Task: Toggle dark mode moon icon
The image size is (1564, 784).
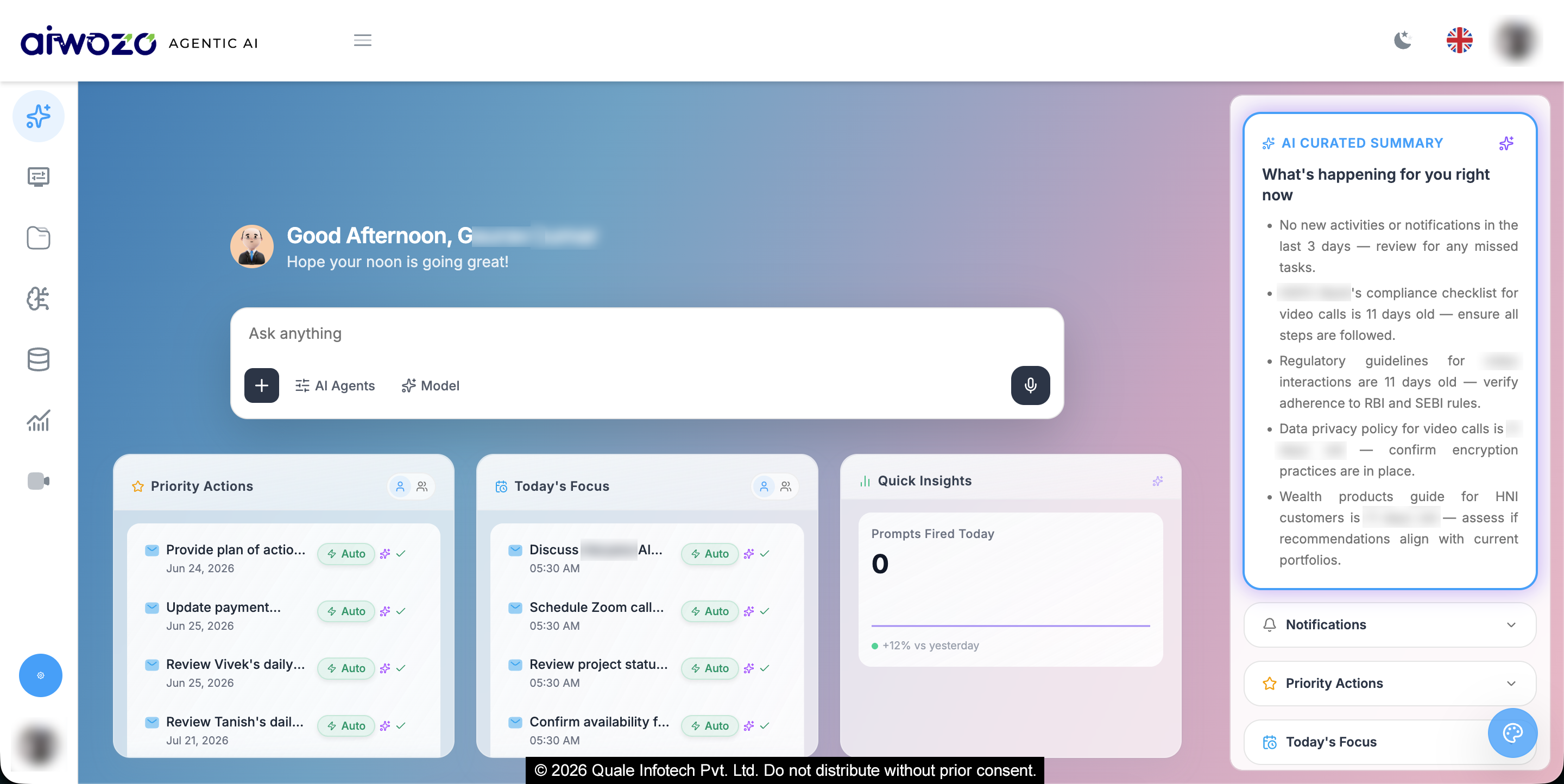Action: 1403,41
